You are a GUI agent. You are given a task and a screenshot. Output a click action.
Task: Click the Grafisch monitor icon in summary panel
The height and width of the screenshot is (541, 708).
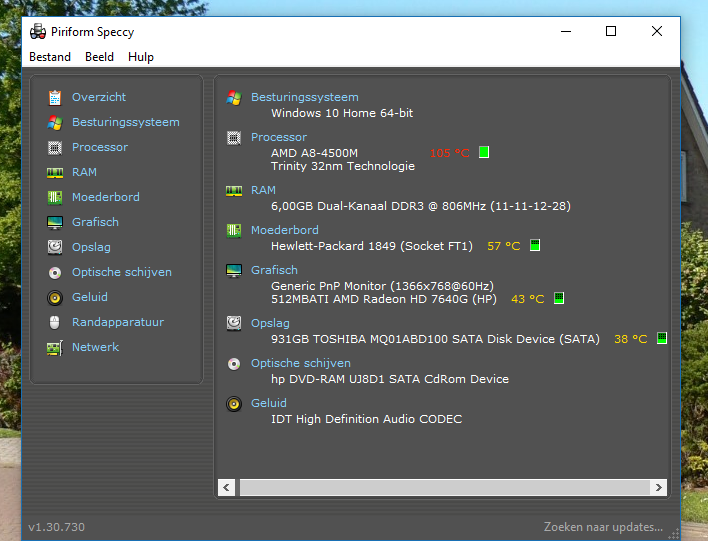[234, 270]
